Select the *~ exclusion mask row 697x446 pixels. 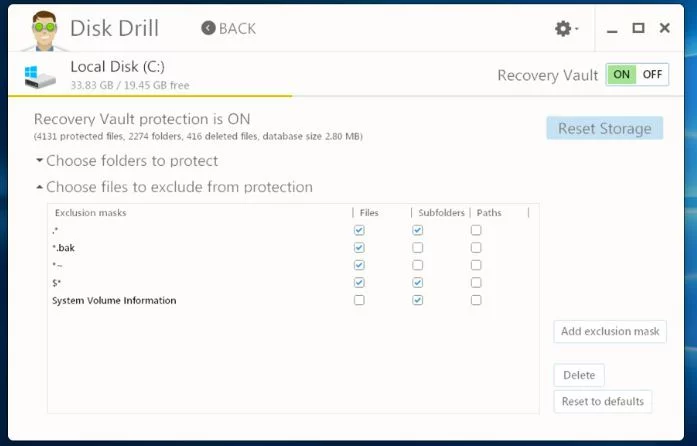[293, 265]
